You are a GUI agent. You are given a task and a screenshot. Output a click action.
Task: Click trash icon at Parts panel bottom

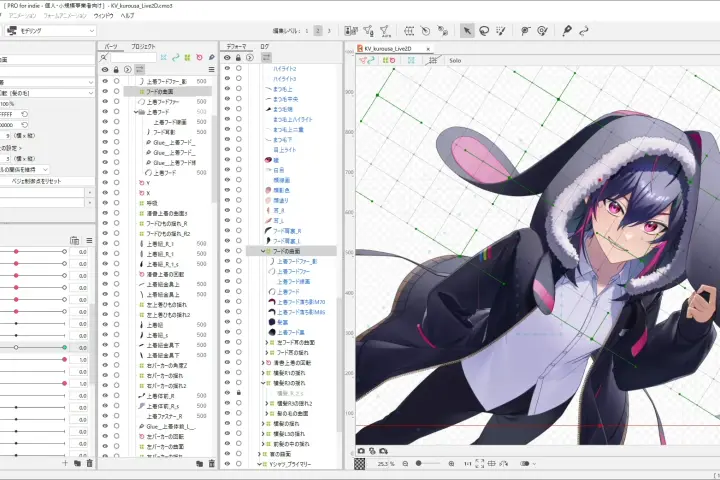(212, 463)
